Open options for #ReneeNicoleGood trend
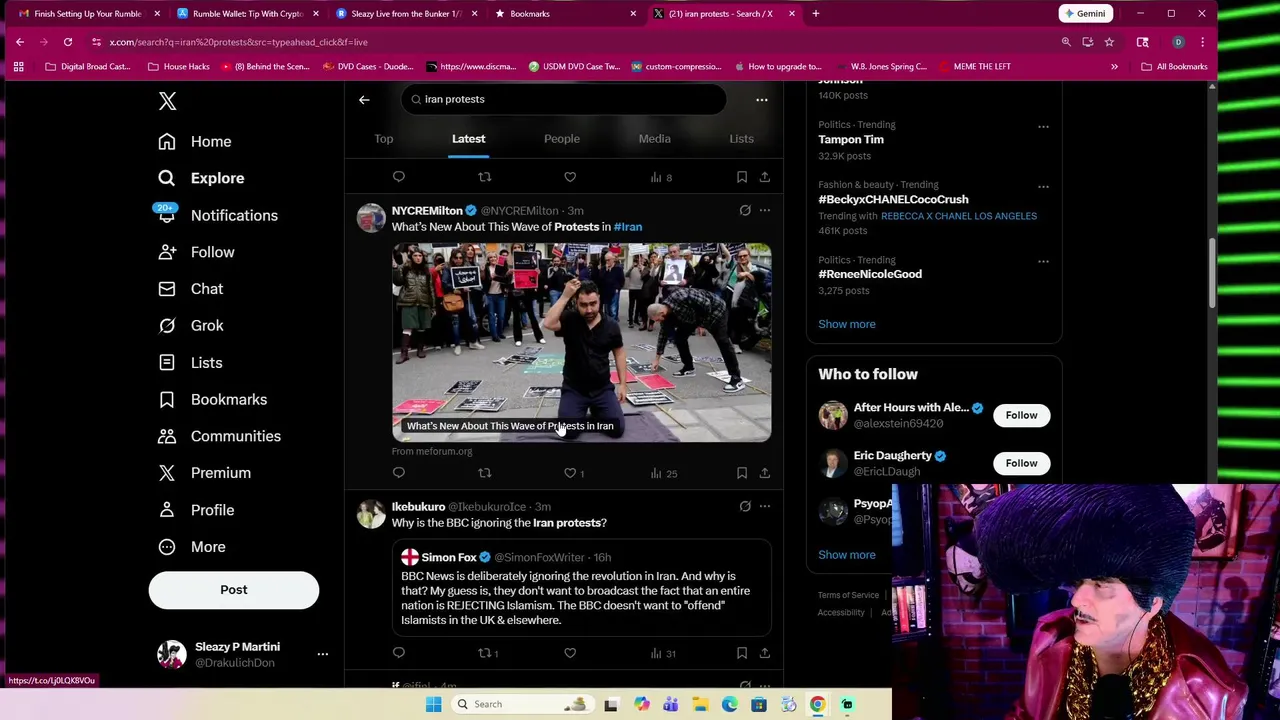Screen dimensions: 1280x720 pos(1043,262)
